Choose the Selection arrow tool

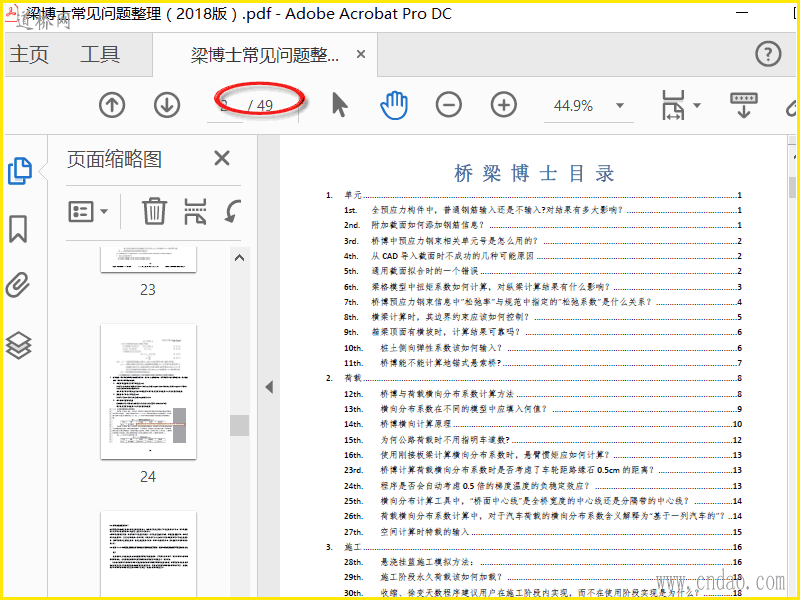339,105
